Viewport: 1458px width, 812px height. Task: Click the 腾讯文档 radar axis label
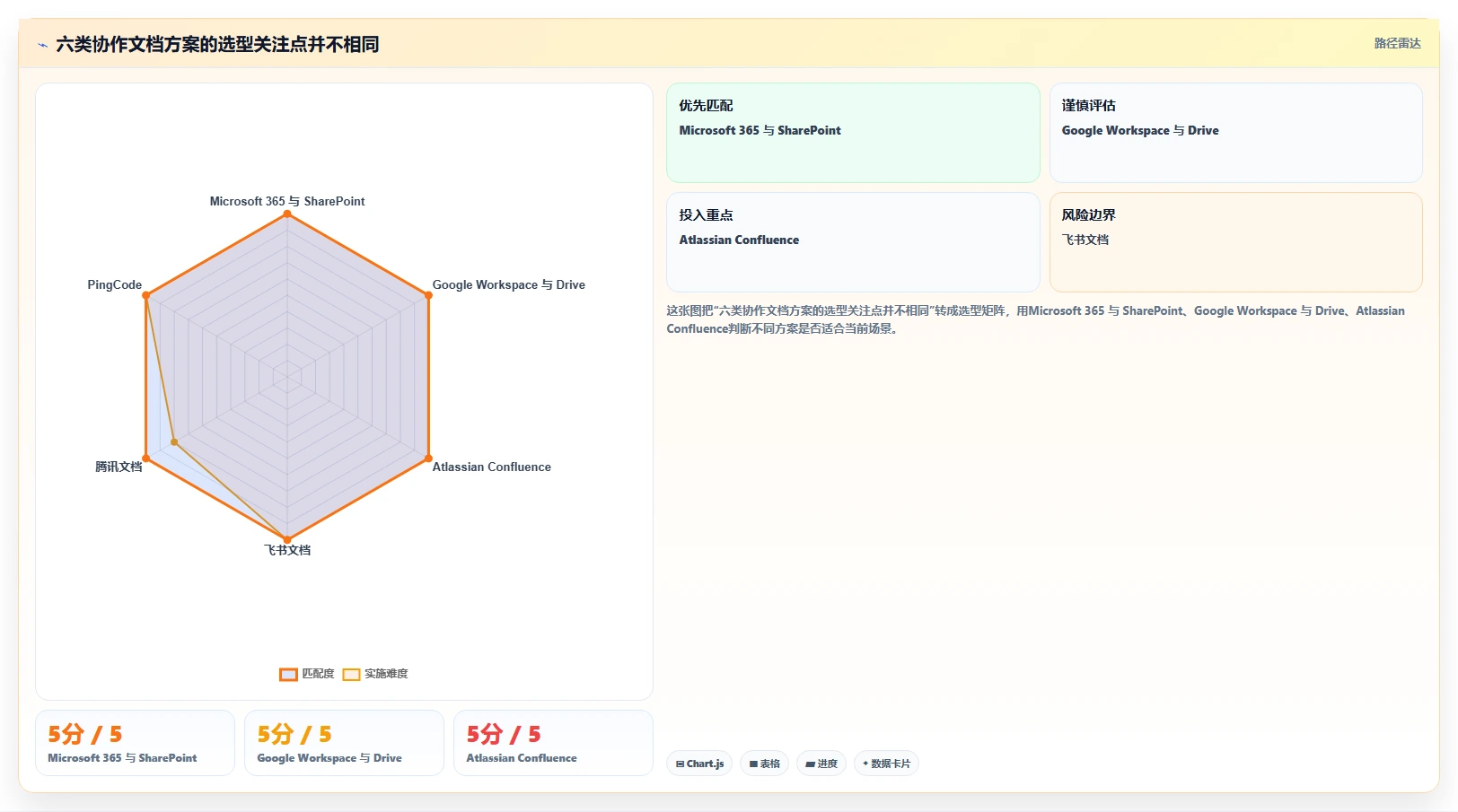tap(119, 467)
